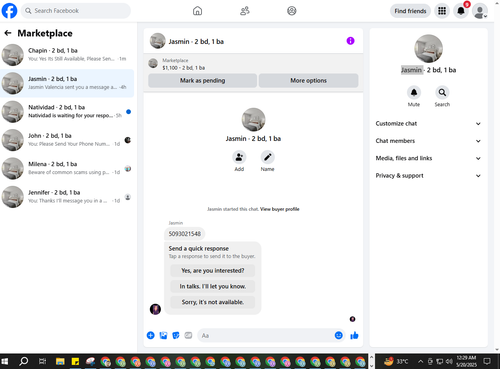Screen dimensions: 500x369
Task: Open Windows taskbar search
Action: [x=24, y=361]
